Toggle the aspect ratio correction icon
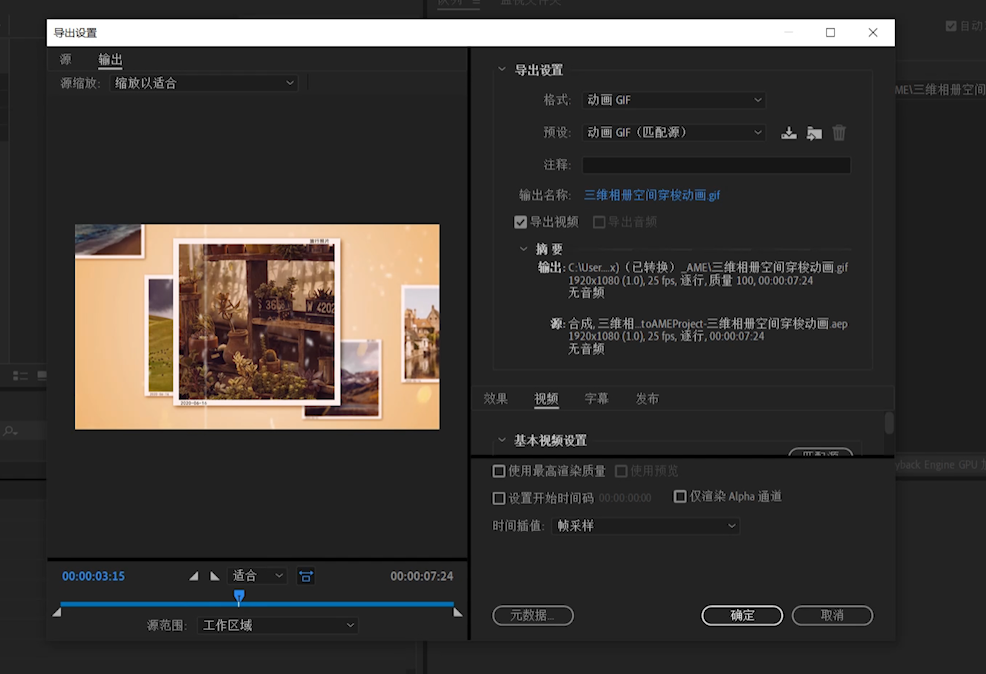Viewport: 986px width, 674px height. (x=306, y=576)
